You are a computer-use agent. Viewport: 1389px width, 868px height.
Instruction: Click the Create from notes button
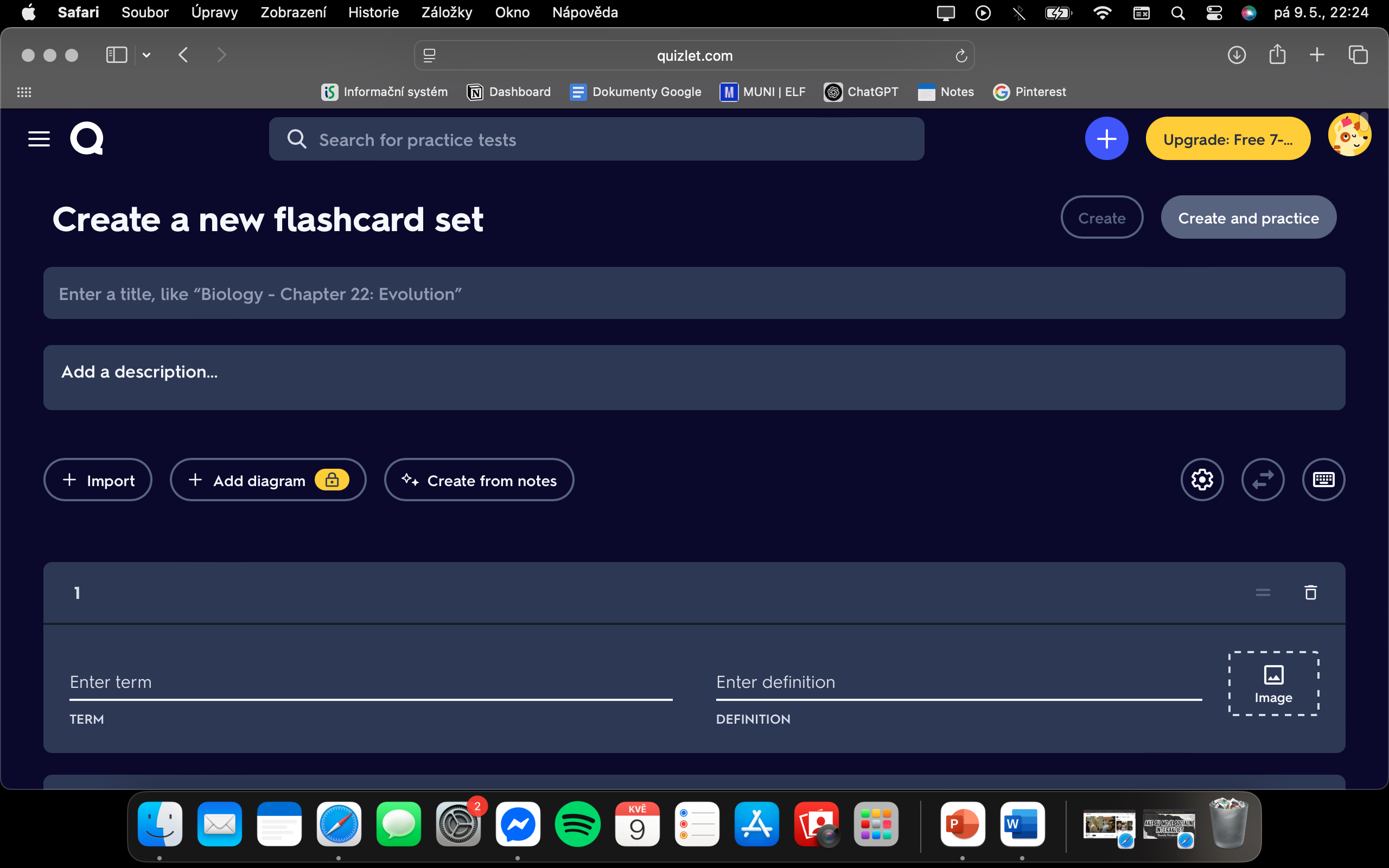[479, 480]
